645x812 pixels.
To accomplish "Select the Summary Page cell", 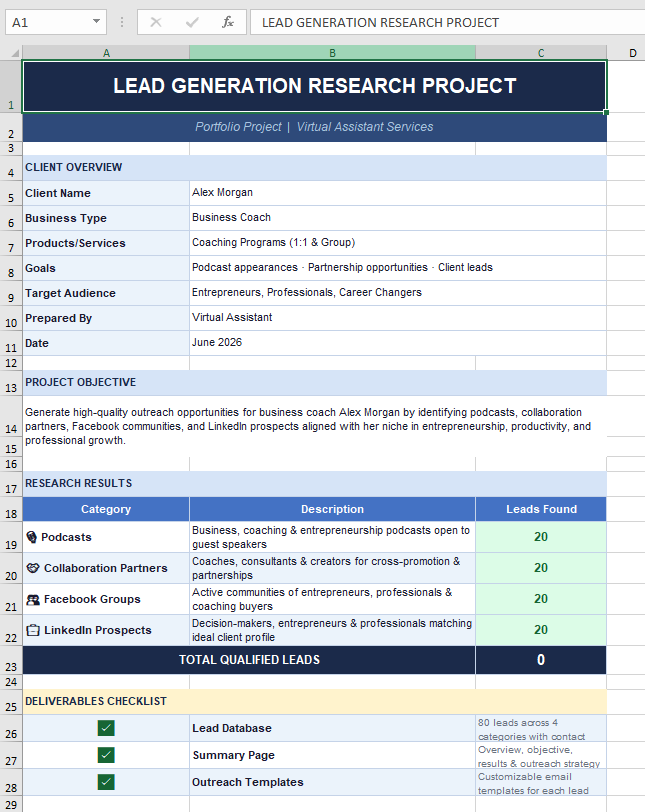I will [332, 755].
